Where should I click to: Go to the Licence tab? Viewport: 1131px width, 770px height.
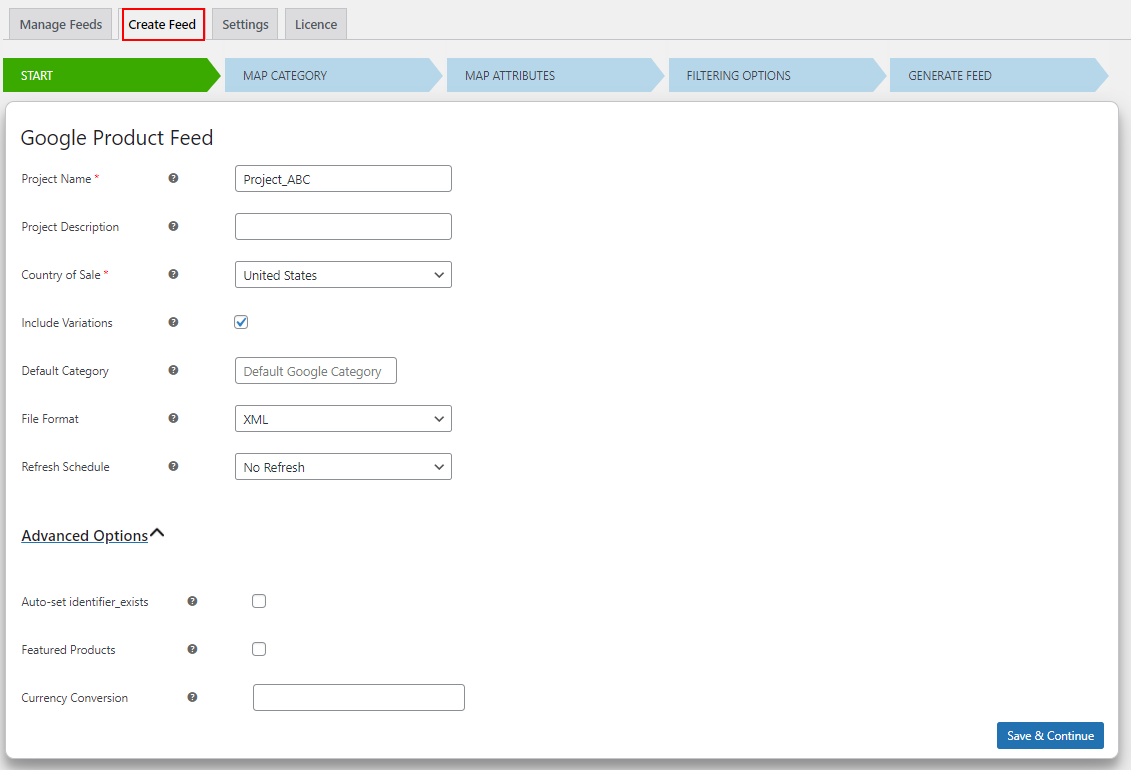pos(316,25)
